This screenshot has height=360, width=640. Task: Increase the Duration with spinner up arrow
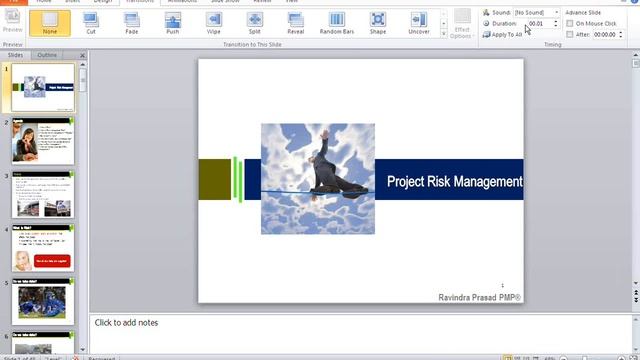pos(556,22)
